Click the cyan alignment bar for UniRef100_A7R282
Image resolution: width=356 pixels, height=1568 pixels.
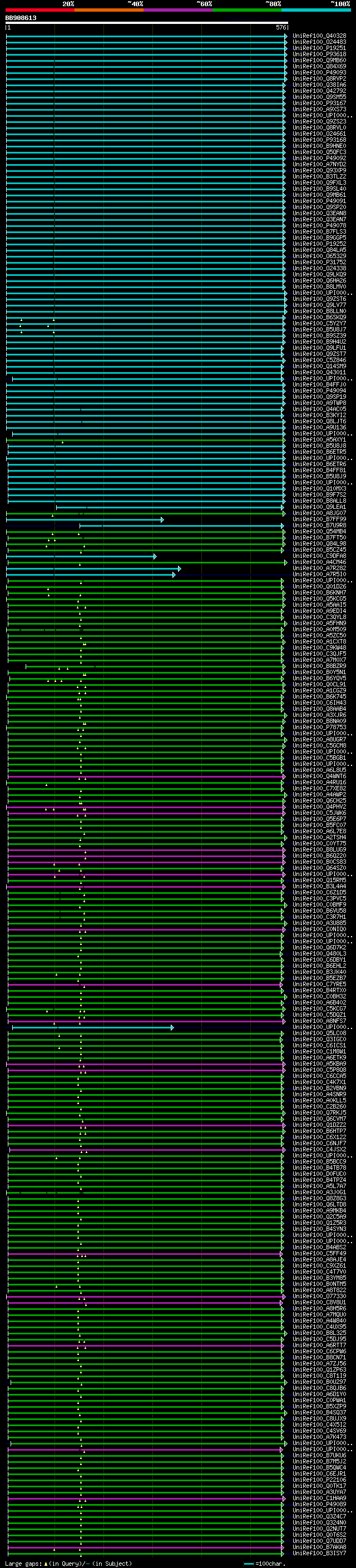click(93, 568)
